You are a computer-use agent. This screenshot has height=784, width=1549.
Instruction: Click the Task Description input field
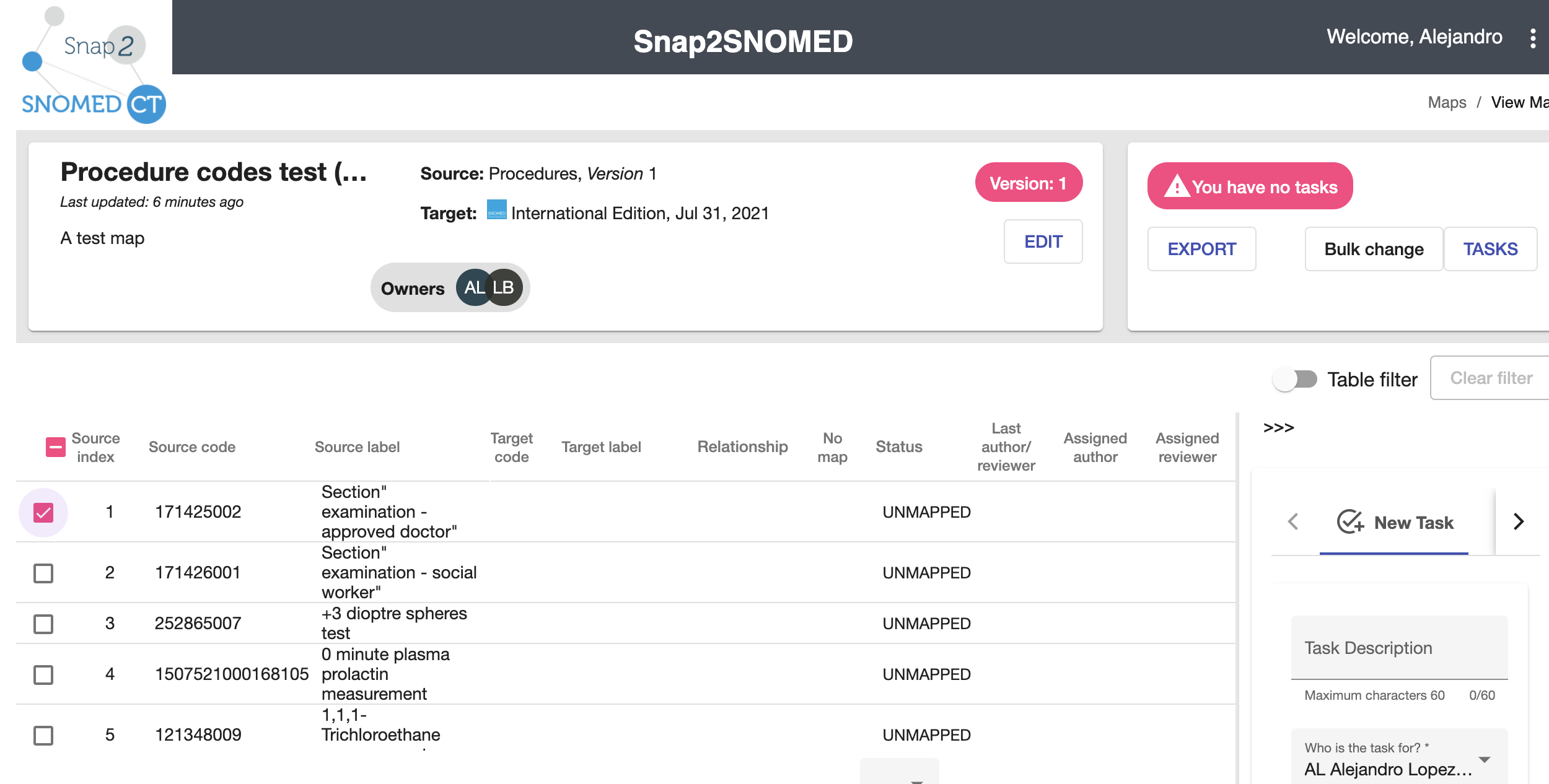(1399, 648)
